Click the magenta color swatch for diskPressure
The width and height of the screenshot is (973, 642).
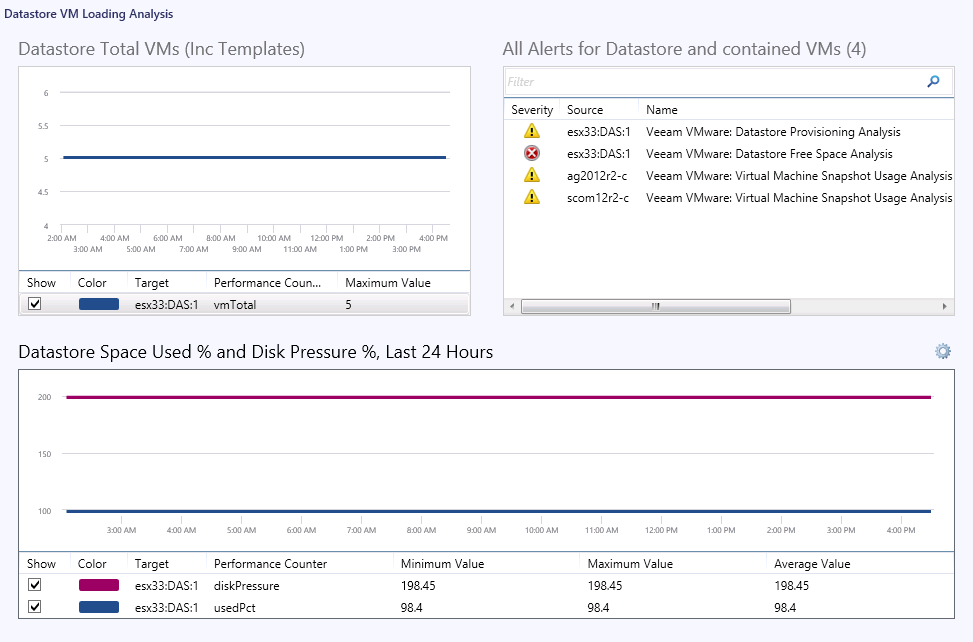coord(97,584)
